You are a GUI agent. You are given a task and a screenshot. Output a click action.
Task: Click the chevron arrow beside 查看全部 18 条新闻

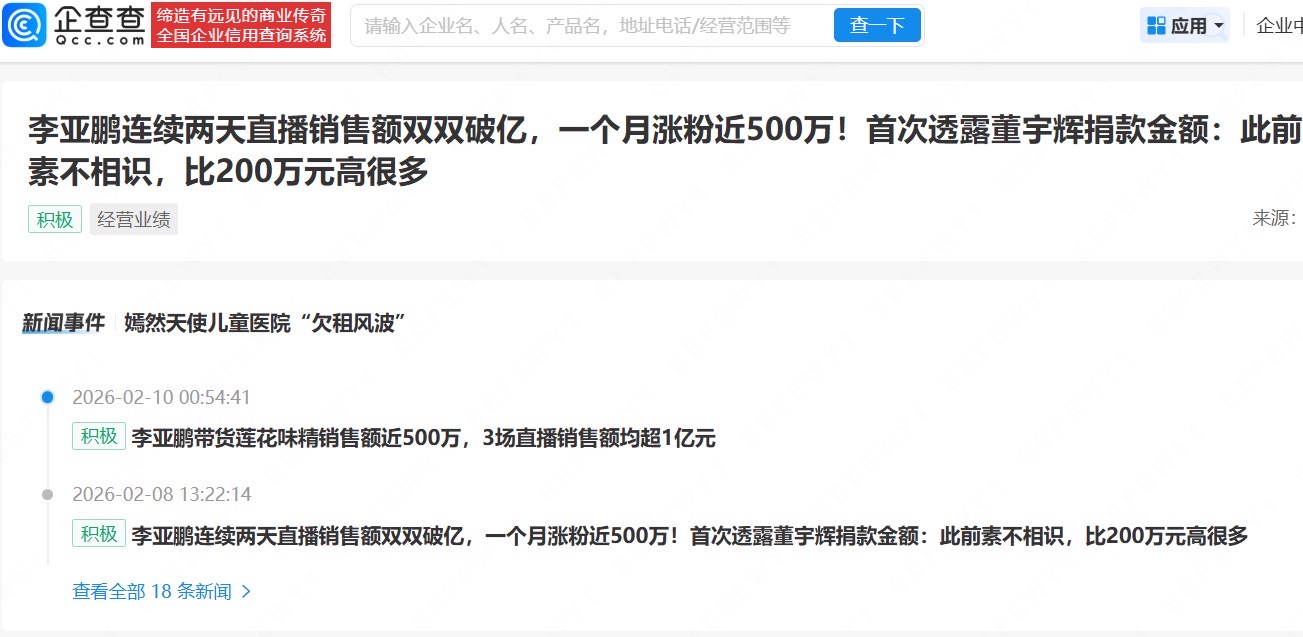click(246, 591)
